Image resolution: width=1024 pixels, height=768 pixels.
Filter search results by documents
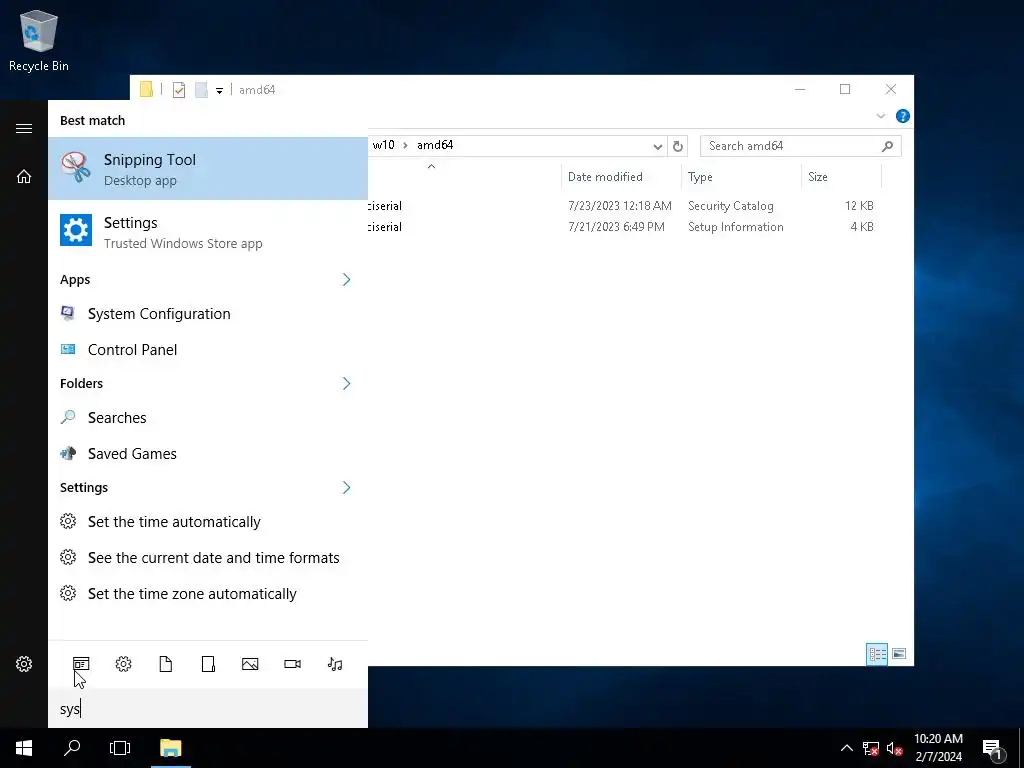[x=166, y=664]
